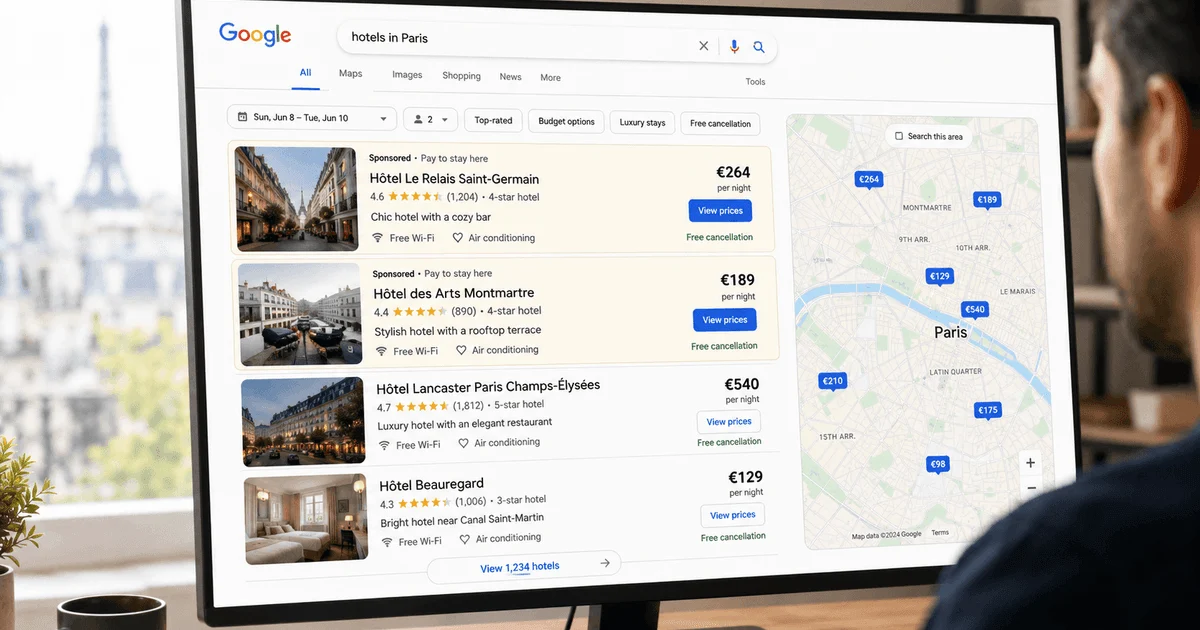Open the More search menu
Screen dimensions: 1200x630
click(x=551, y=78)
